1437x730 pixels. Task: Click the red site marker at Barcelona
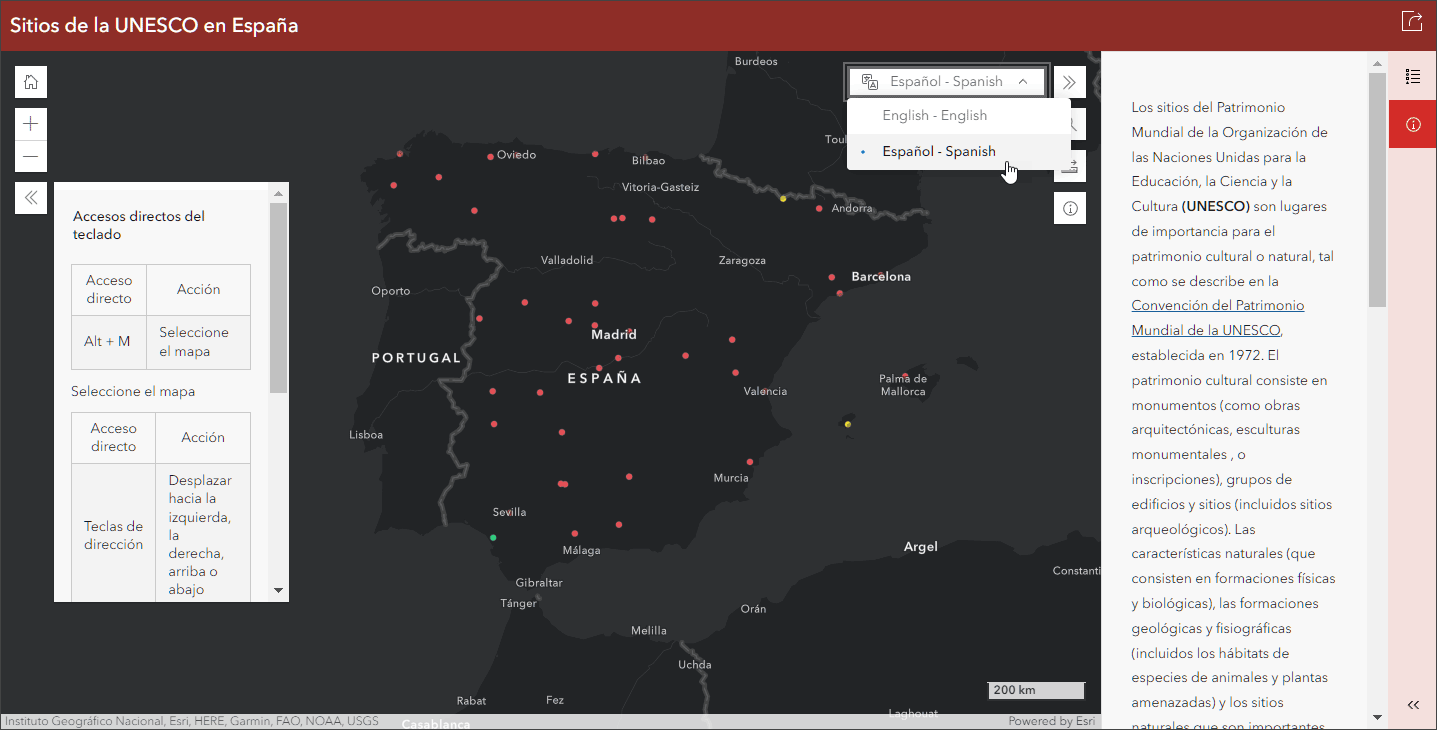click(x=832, y=277)
